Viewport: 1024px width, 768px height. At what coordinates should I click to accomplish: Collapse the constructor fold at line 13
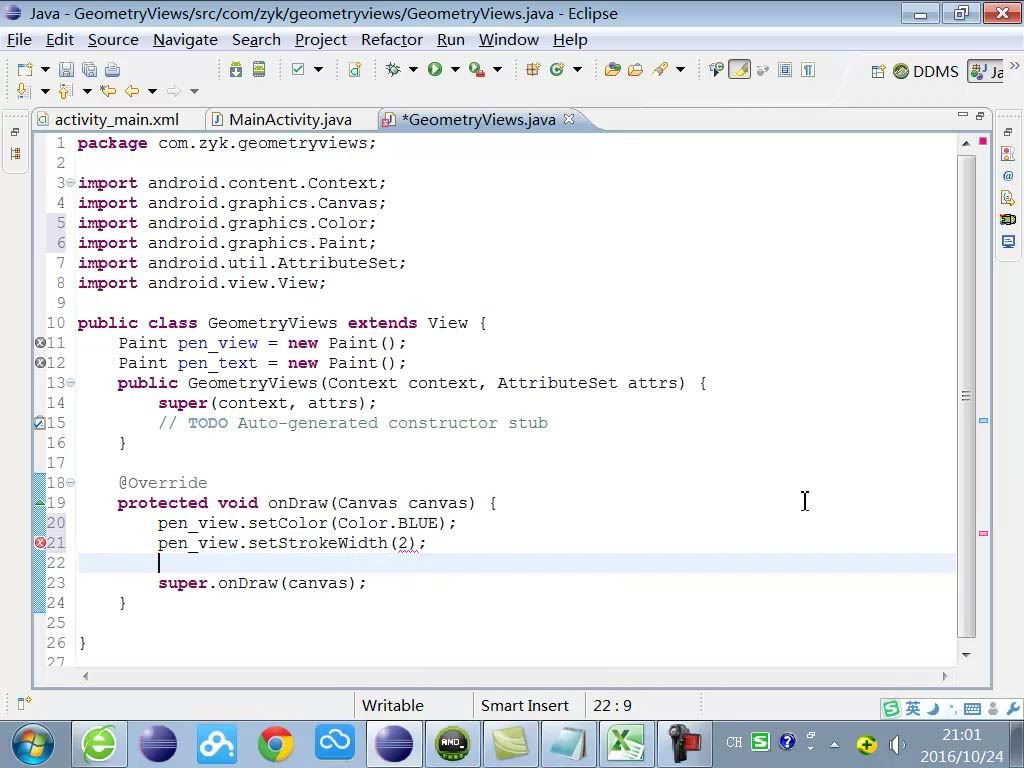(x=71, y=382)
